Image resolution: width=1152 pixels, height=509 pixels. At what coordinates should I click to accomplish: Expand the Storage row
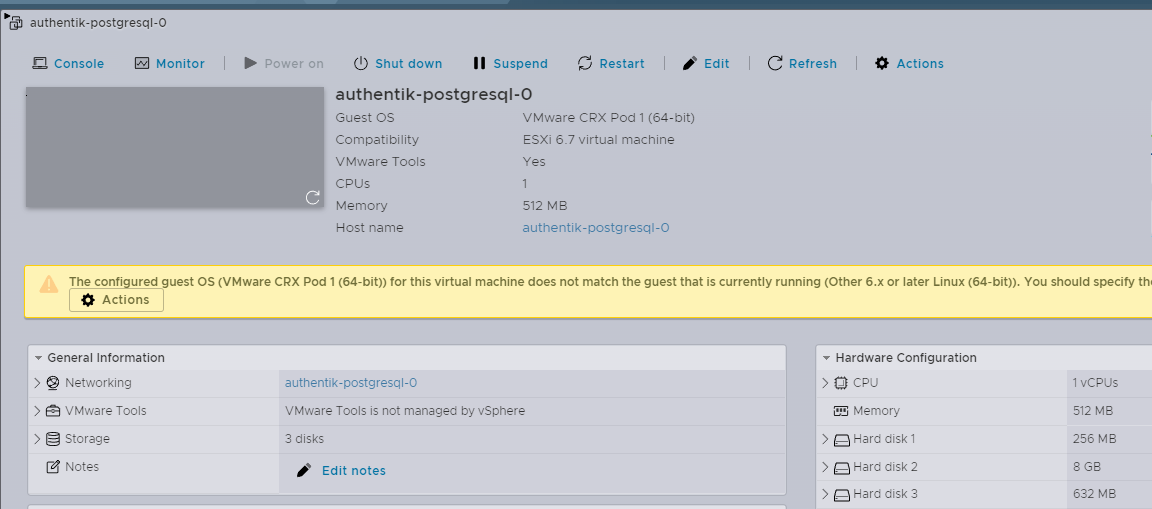pyautogui.click(x=37, y=438)
